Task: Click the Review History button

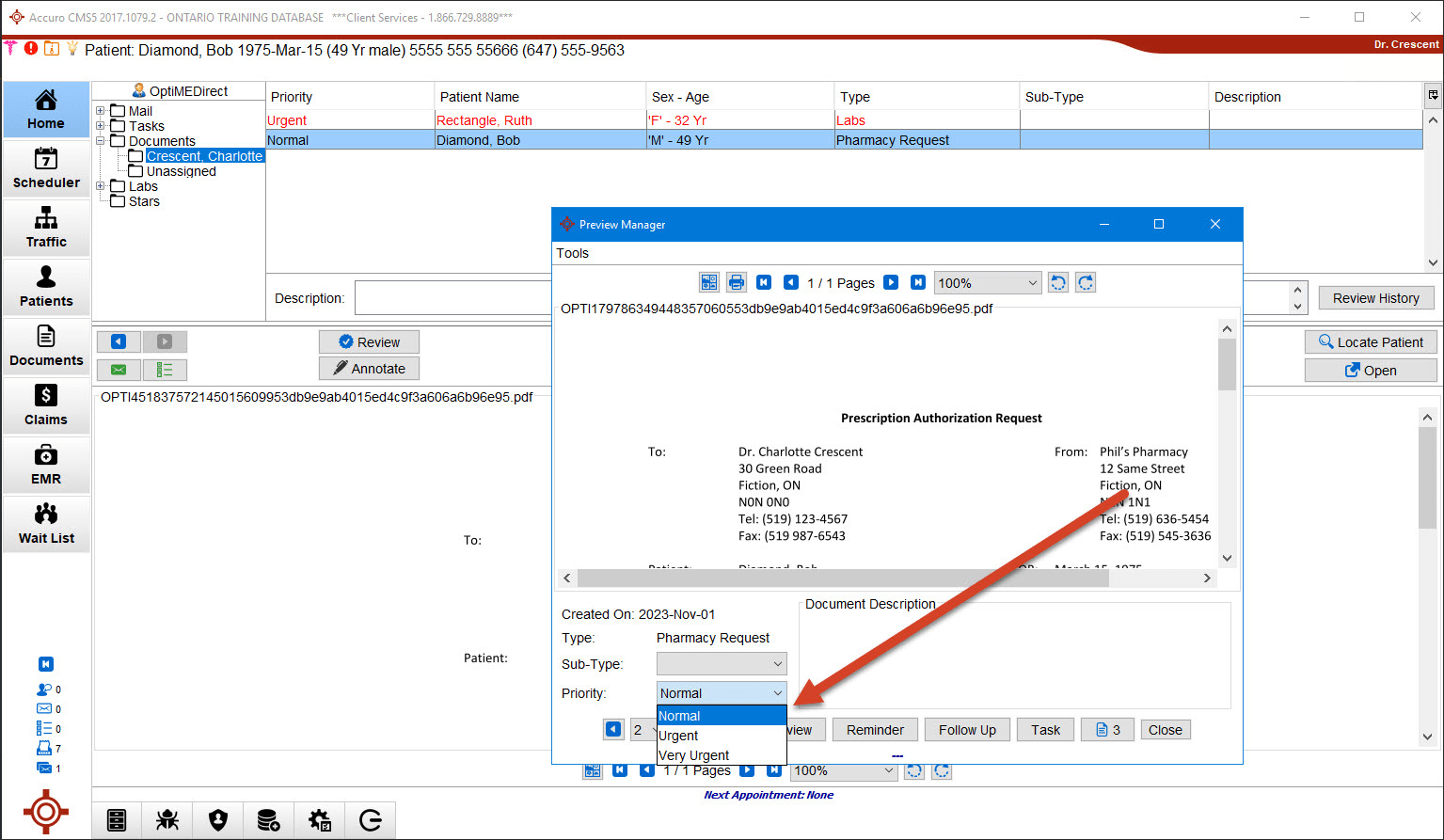Action: [x=1375, y=298]
